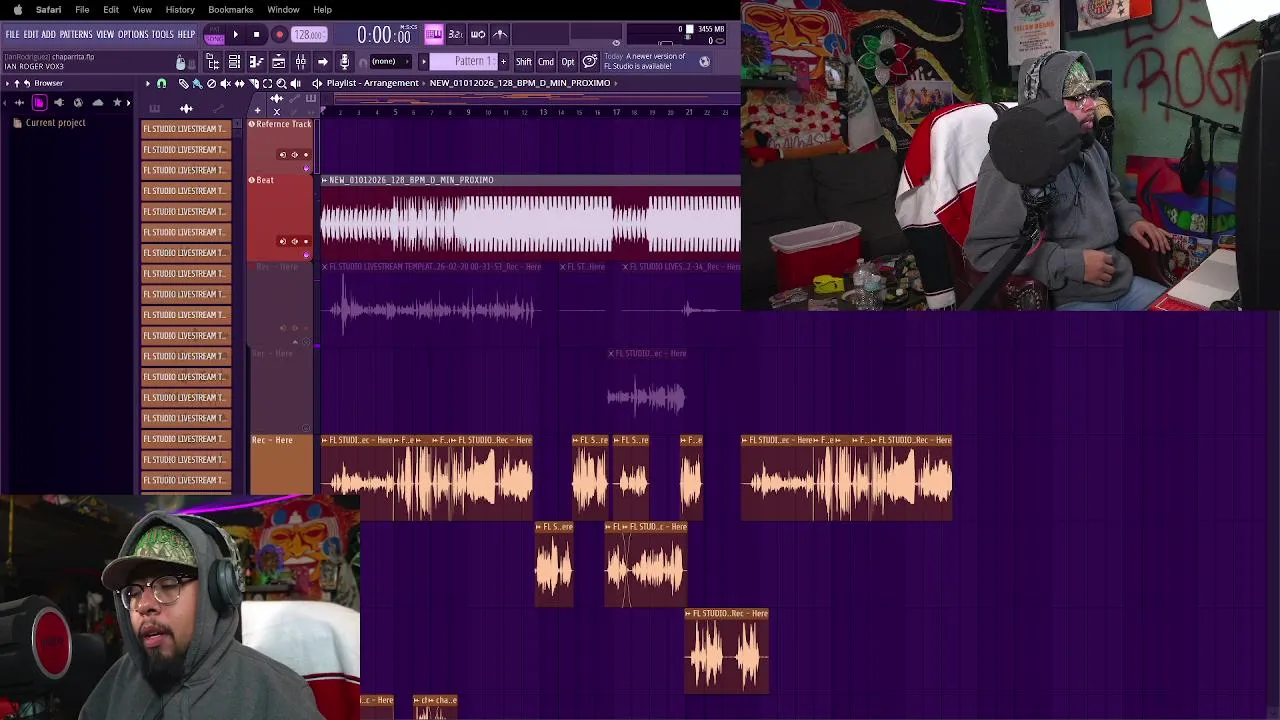1280x720 pixels.
Task: Select the Mute tool in playlist toolbar
Action: tap(225, 84)
